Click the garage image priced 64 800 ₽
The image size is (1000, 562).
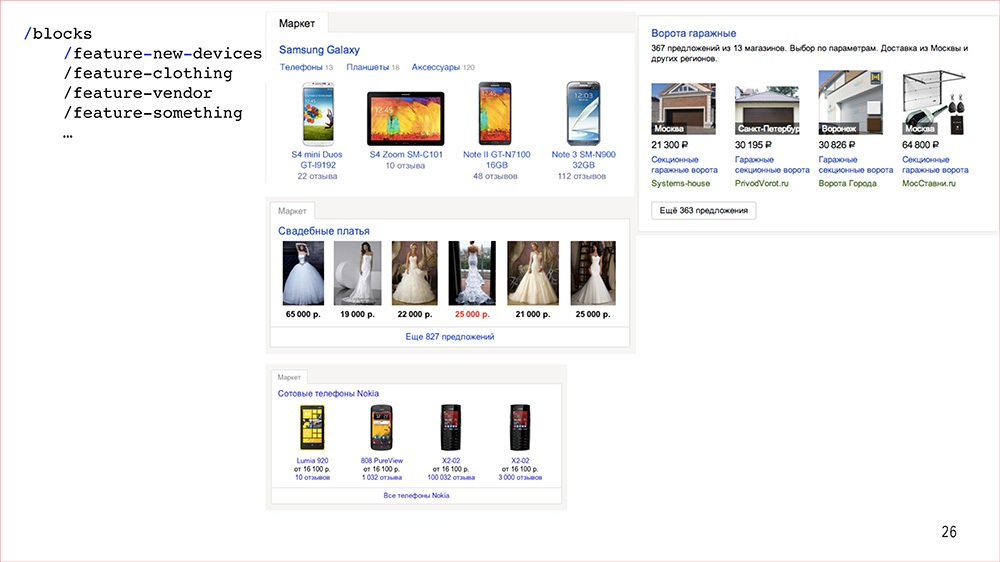[x=934, y=102]
